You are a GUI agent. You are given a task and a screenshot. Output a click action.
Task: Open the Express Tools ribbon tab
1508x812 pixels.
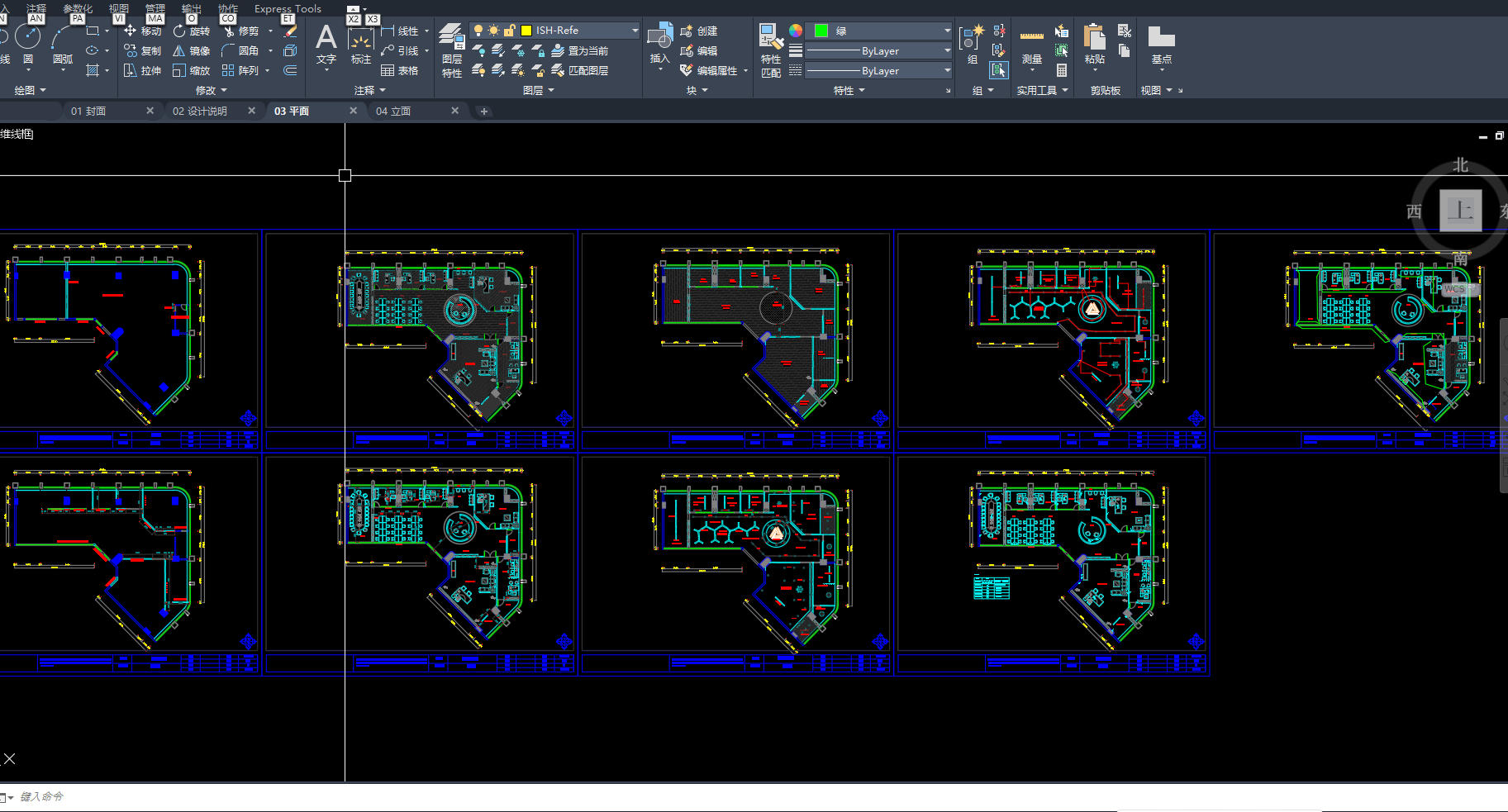[288, 9]
